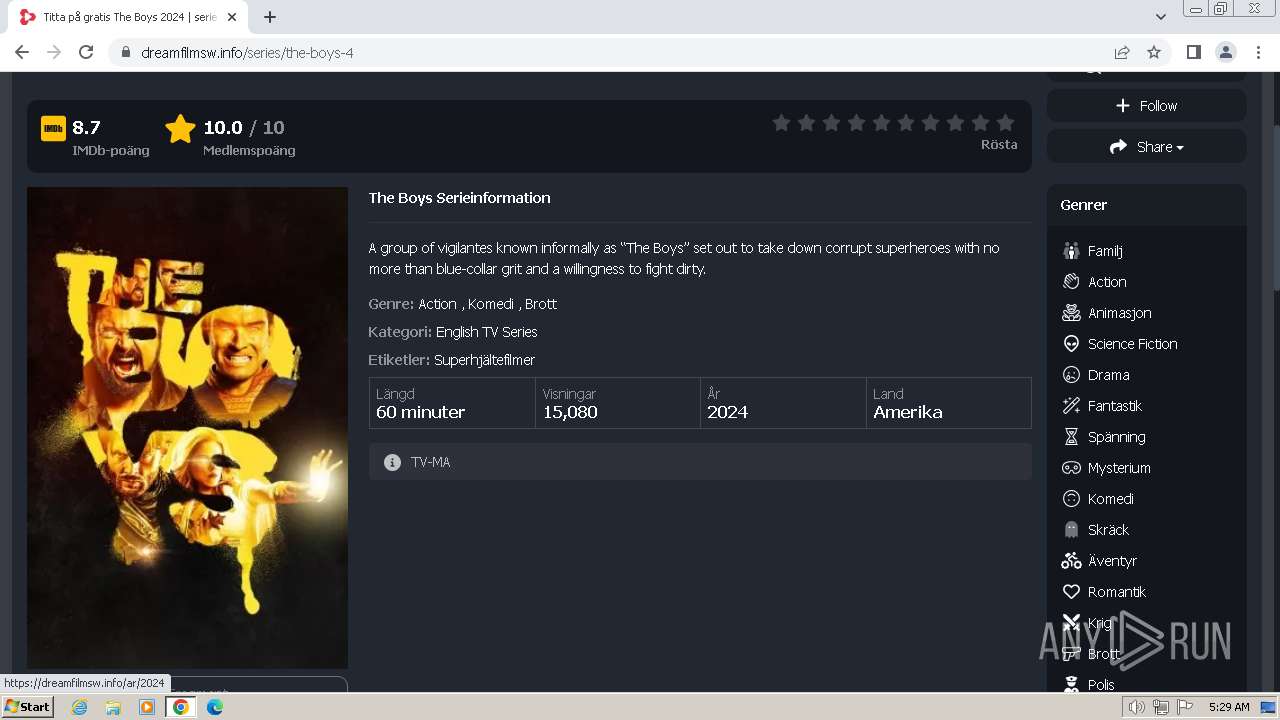This screenshot has width=1280, height=720.
Task: Open Polis genre in sidebar
Action: (1101, 685)
